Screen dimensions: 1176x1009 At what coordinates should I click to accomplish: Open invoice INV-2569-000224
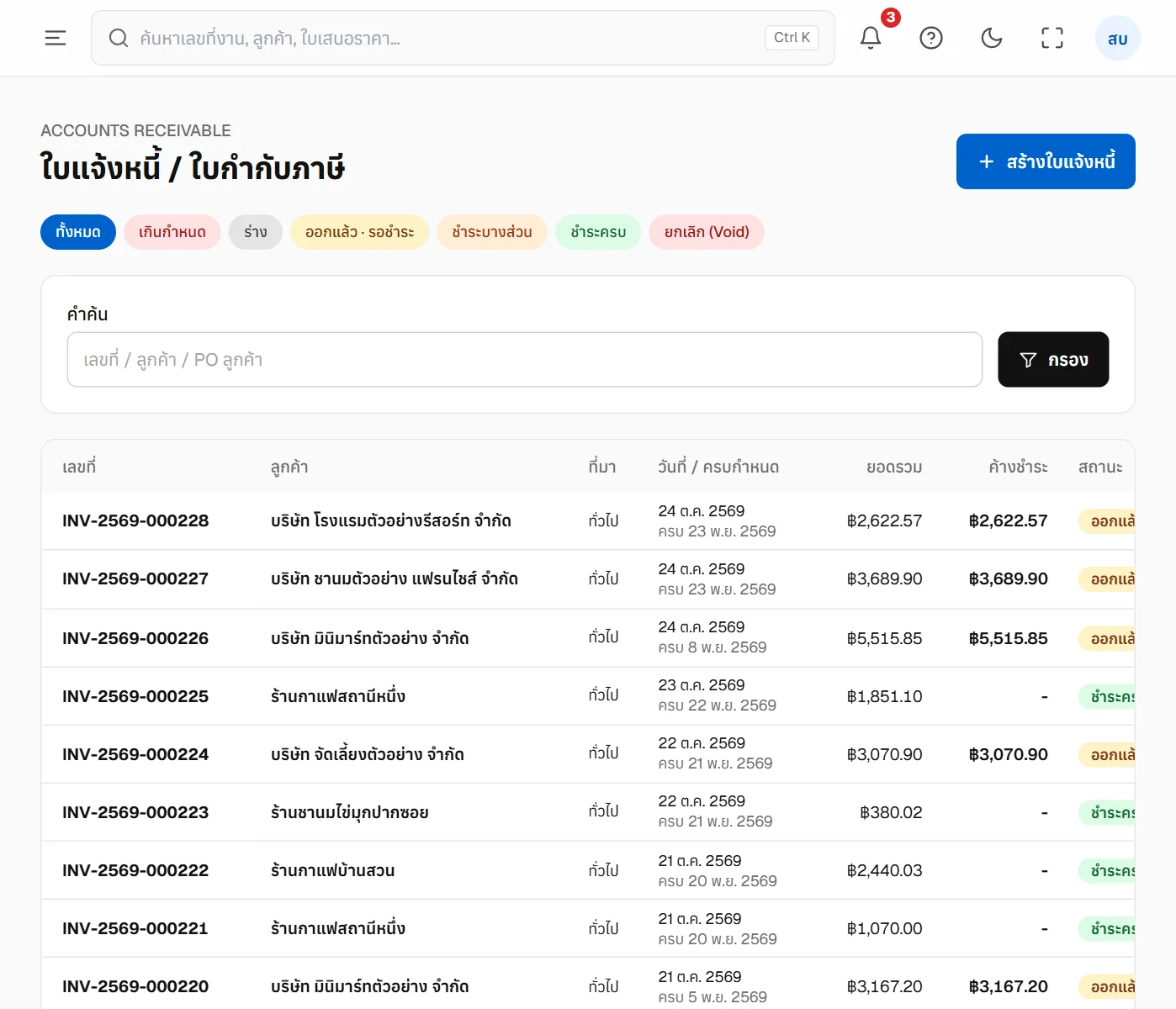coord(135,754)
